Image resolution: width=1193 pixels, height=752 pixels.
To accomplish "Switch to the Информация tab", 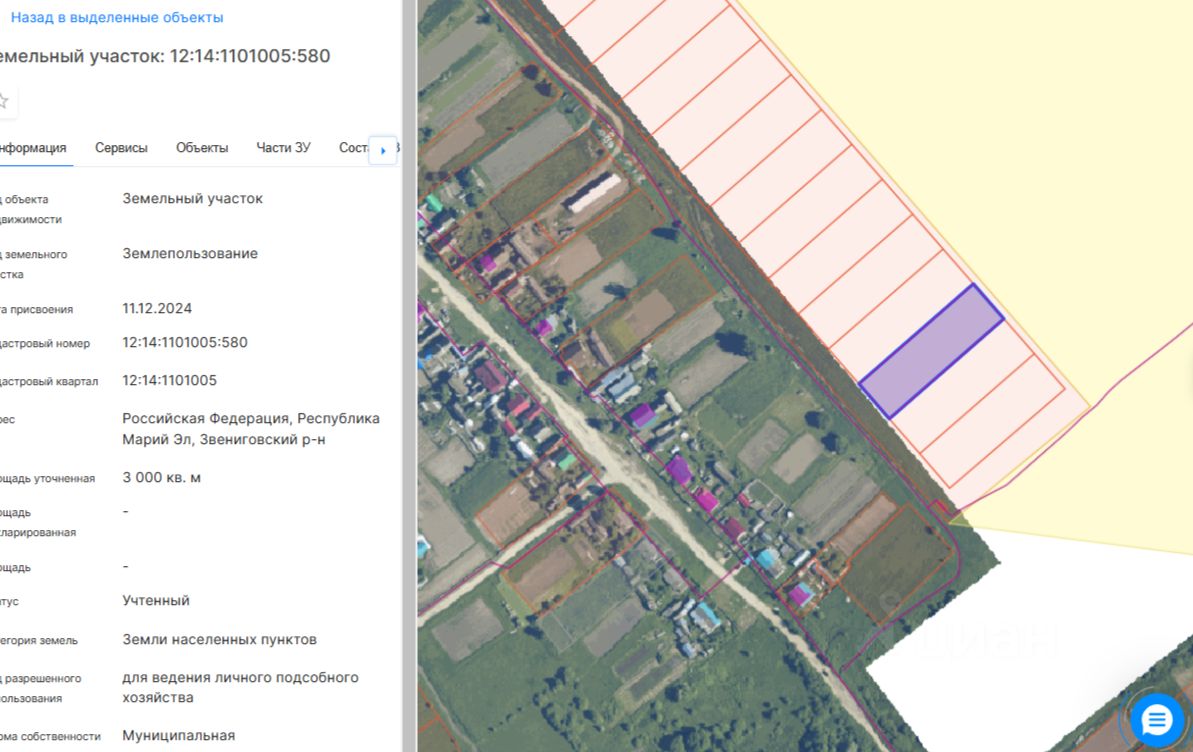I will click(x=33, y=148).
